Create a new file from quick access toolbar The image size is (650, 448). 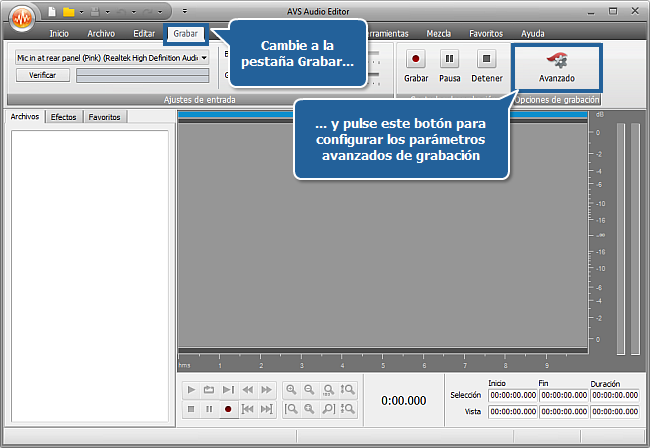point(52,12)
